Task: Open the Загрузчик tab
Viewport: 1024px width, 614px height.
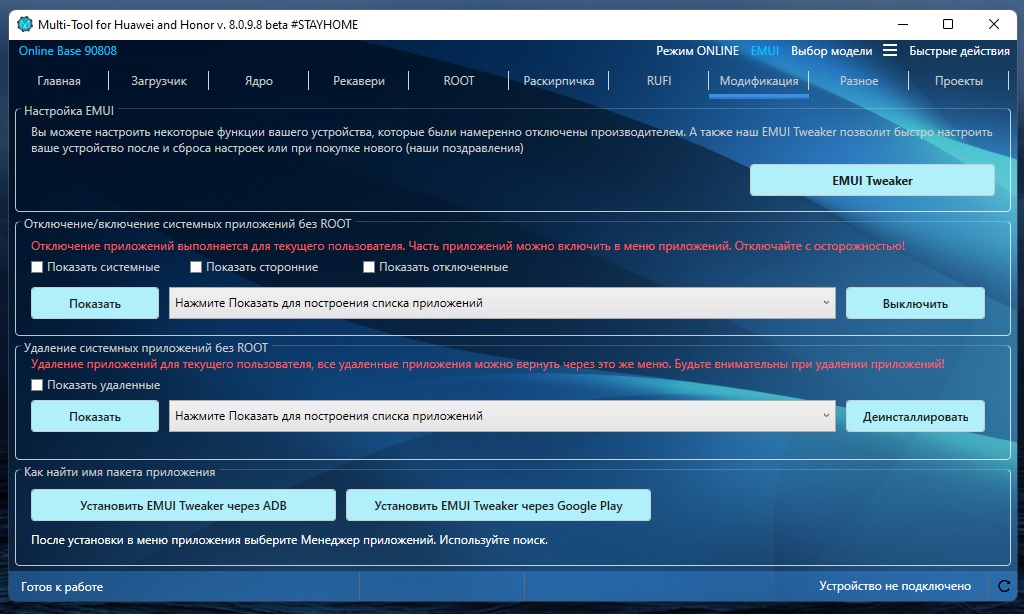Action: click(159, 81)
